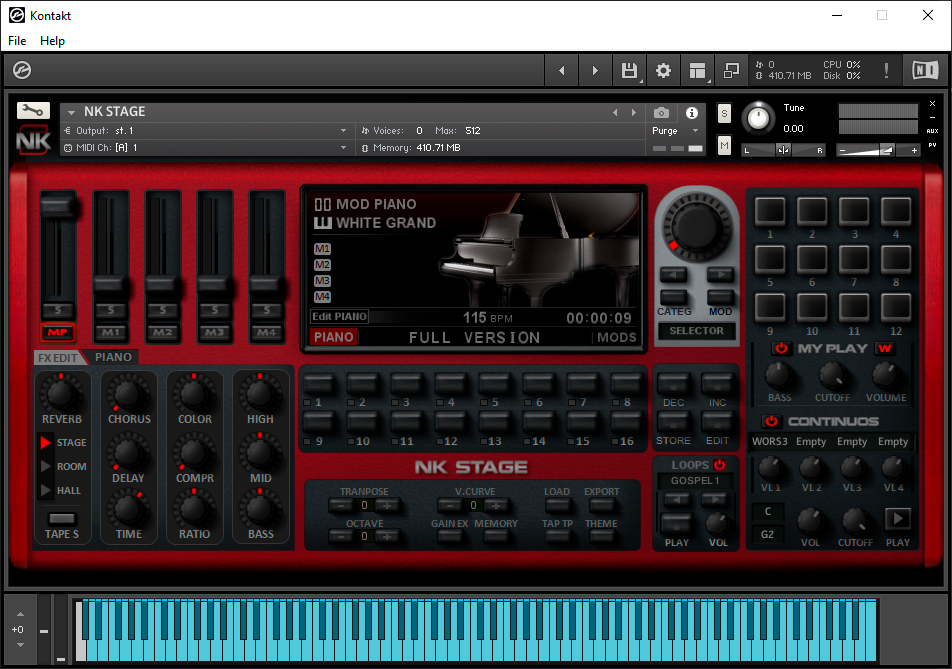Screen dimensions: 952x669
Task: Toggle the M3 layer button
Action: (214, 332)
